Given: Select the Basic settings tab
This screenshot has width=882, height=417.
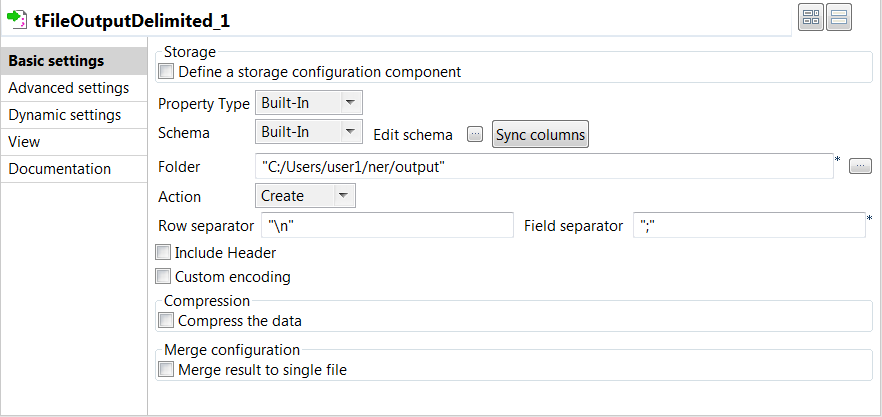Looking at the screenshot, I should click(74, 61).
